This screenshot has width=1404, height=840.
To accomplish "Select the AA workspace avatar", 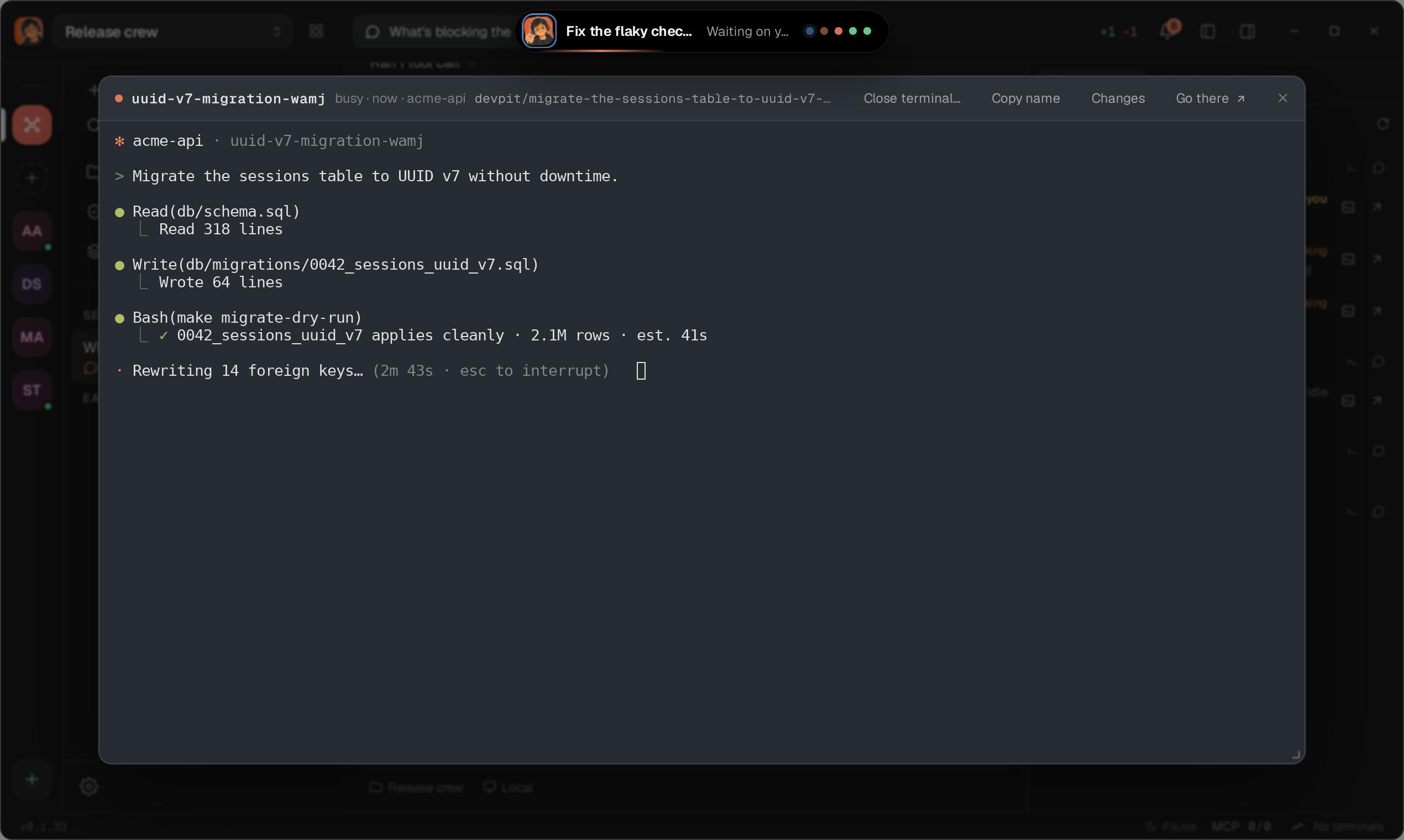I will coord(32,231).
